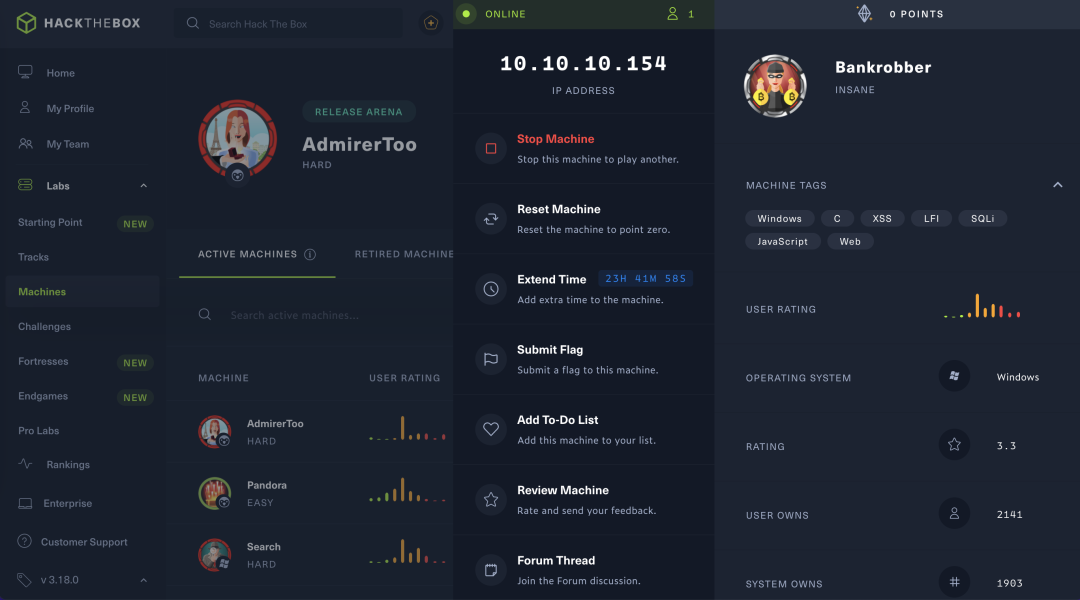Click the Extend Time clock icon
The width and height of the screenshot is (1080, 600).
(491, 289)
